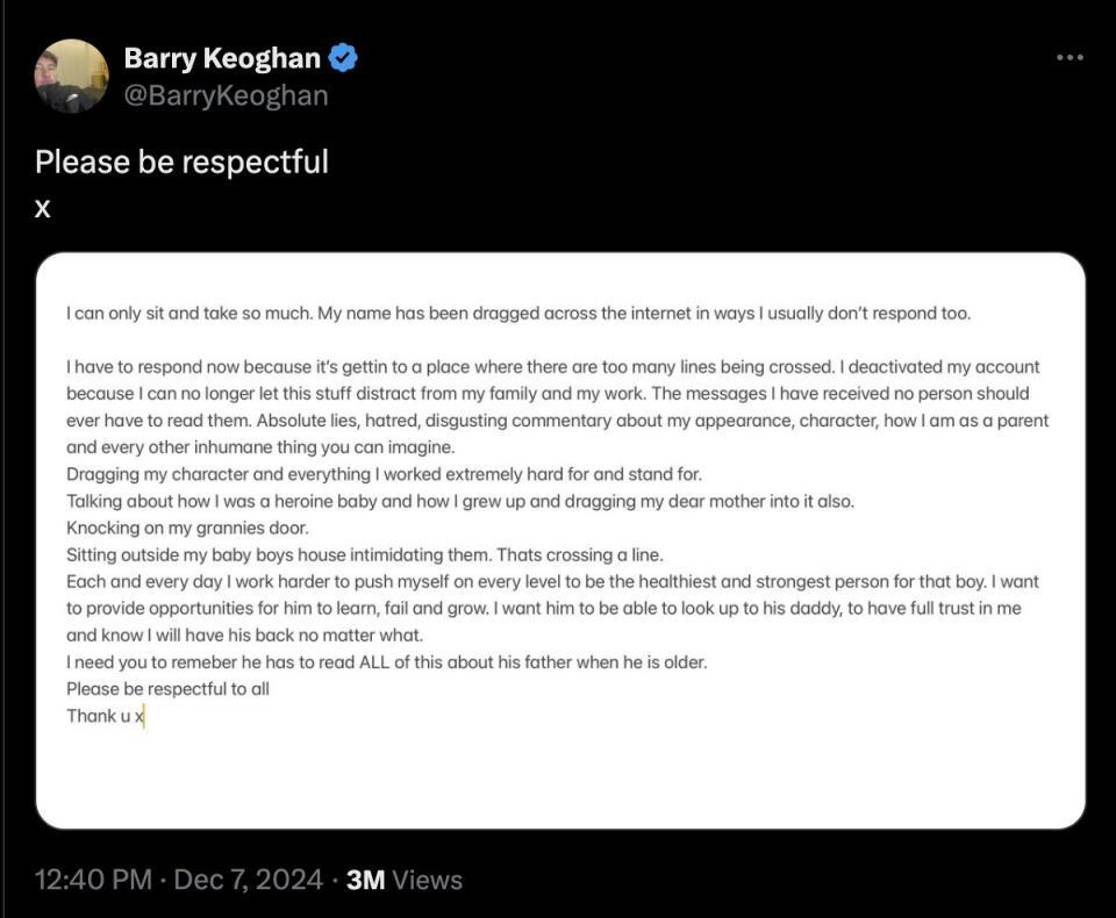
Task: Click the line starting "Talking about how I was"
Action: (x=460, y=501)
